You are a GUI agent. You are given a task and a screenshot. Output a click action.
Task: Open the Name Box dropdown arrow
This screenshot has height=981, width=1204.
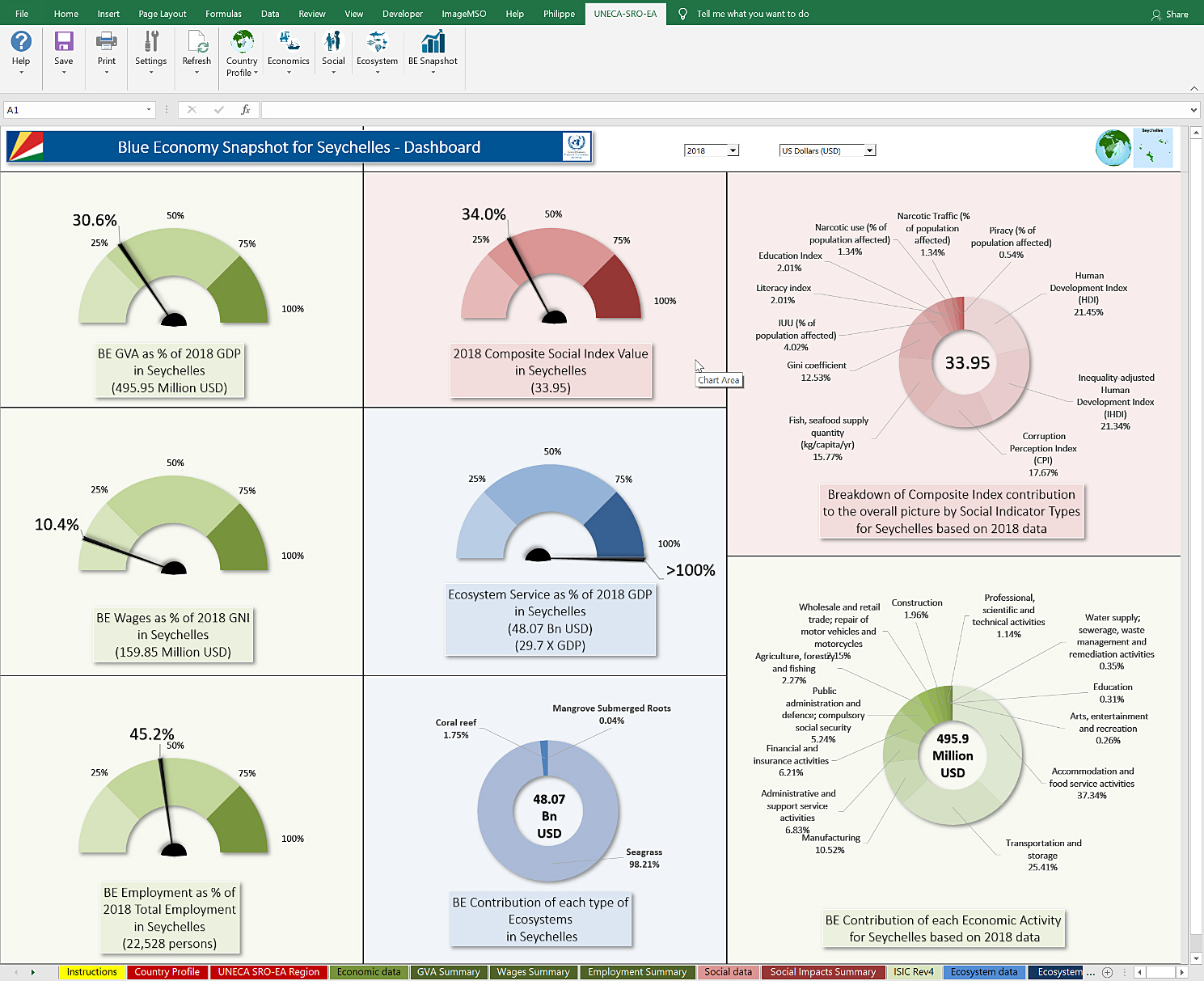(x=149, y=110)
